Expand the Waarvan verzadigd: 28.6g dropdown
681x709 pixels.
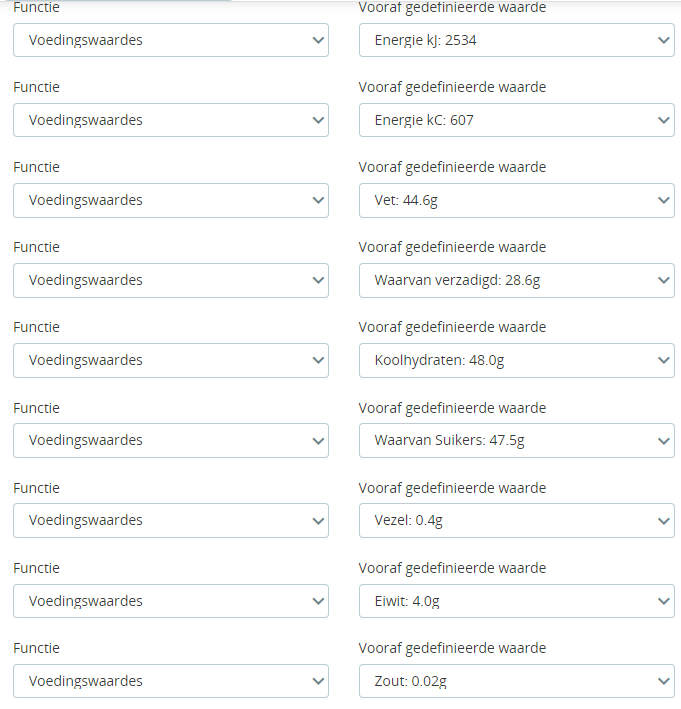click(x=516, y=280)
